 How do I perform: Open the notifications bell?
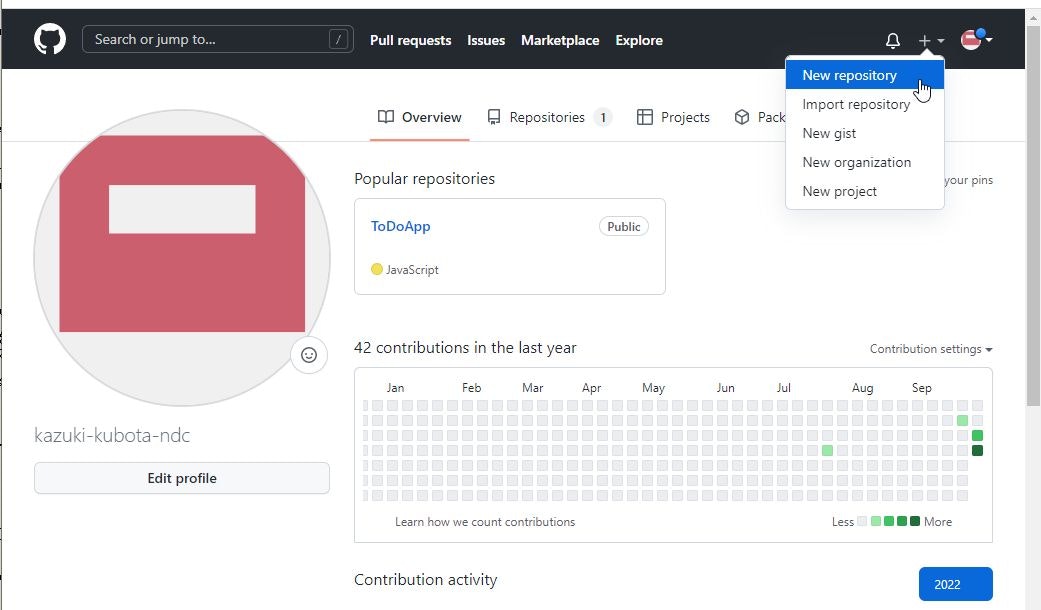(892, 41)
